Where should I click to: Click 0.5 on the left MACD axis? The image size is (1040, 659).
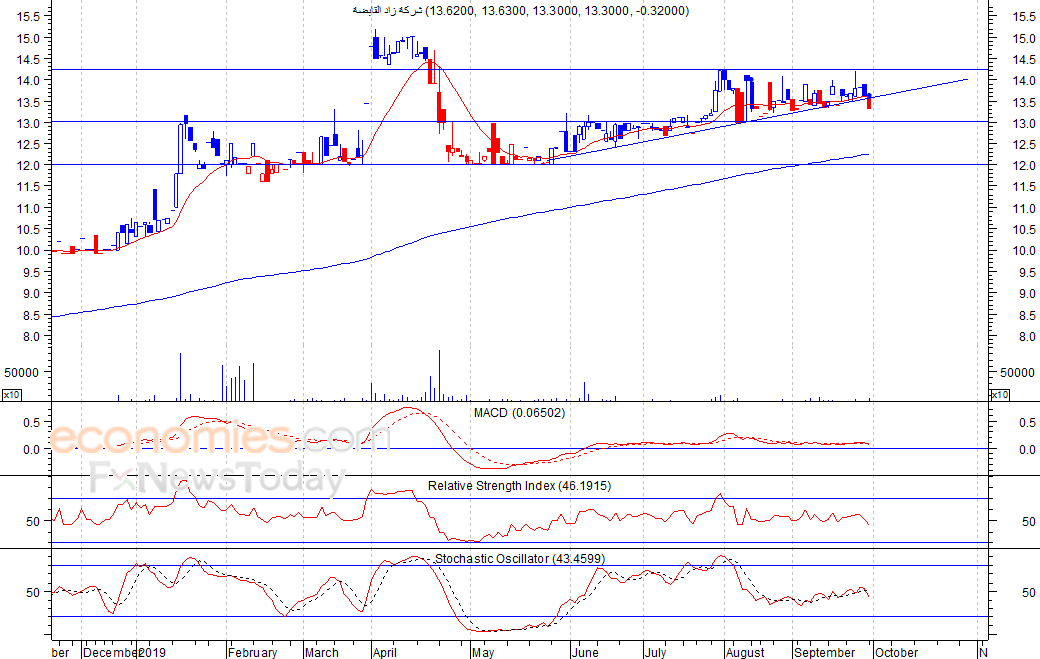(x=32, y=422)
